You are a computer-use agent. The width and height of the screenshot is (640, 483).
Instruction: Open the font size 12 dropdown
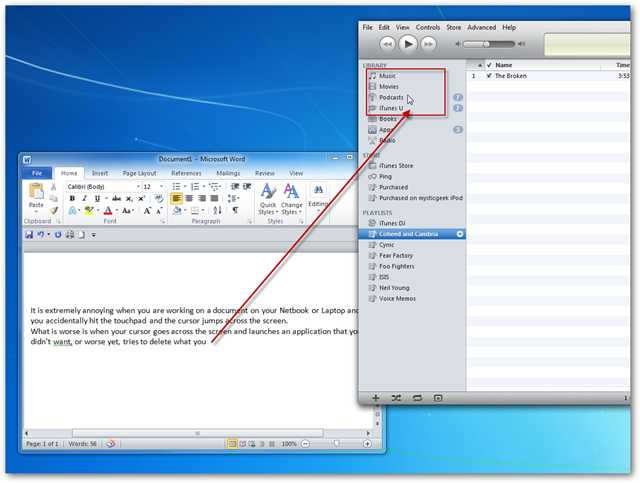(x=161, y=187)
